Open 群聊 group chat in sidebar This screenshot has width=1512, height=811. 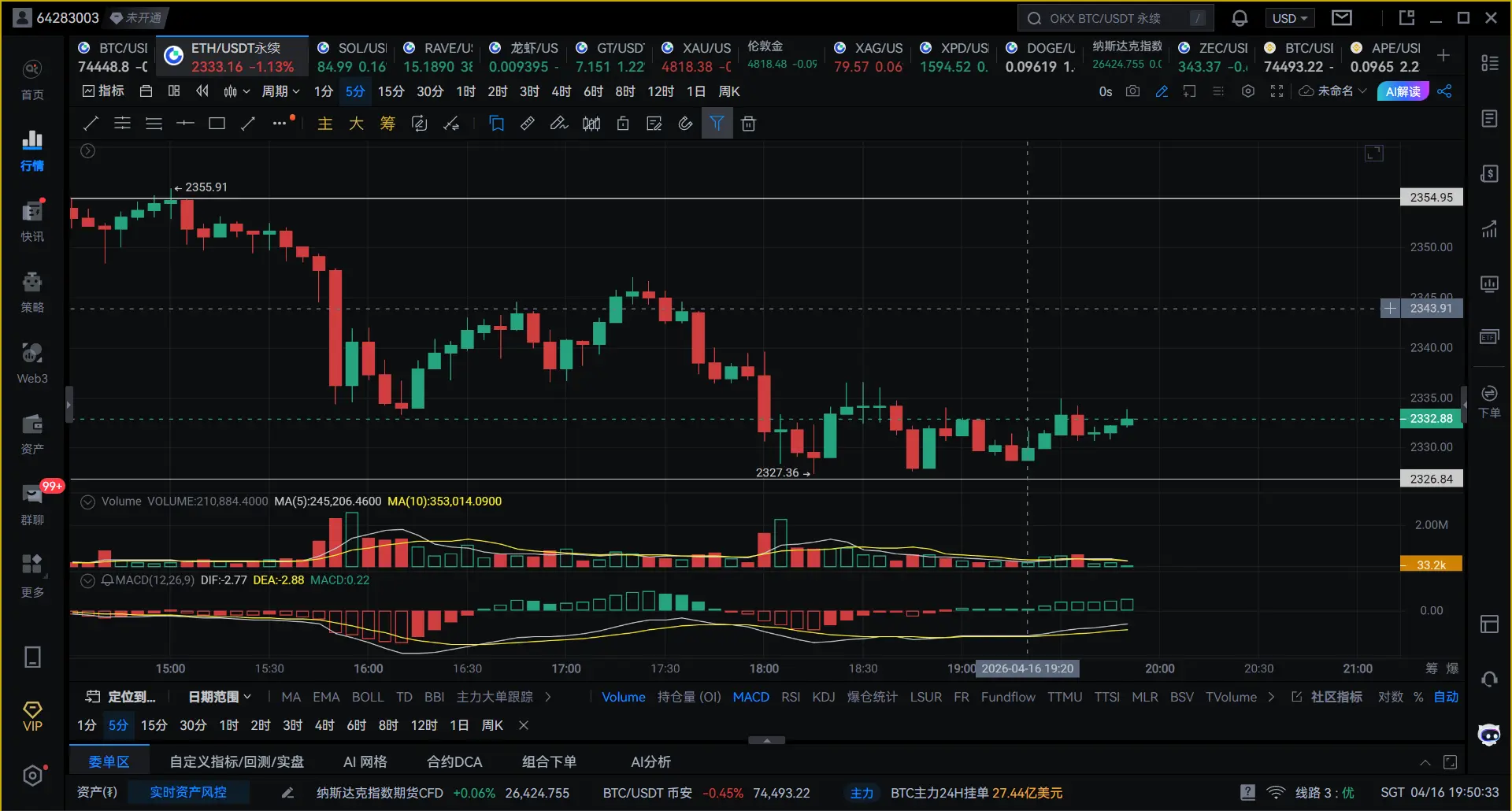32,505
